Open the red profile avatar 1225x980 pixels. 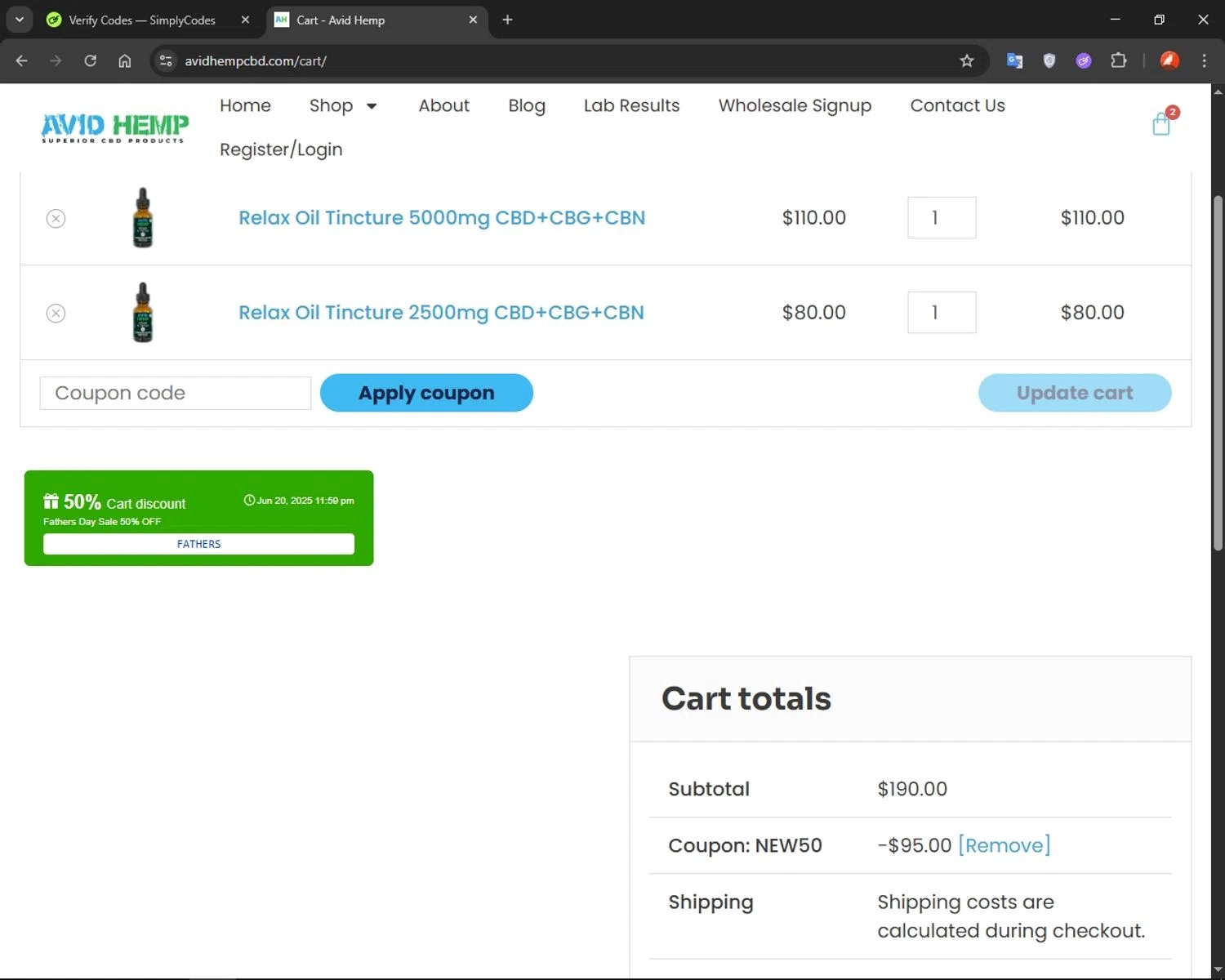tap(1169, 60)
